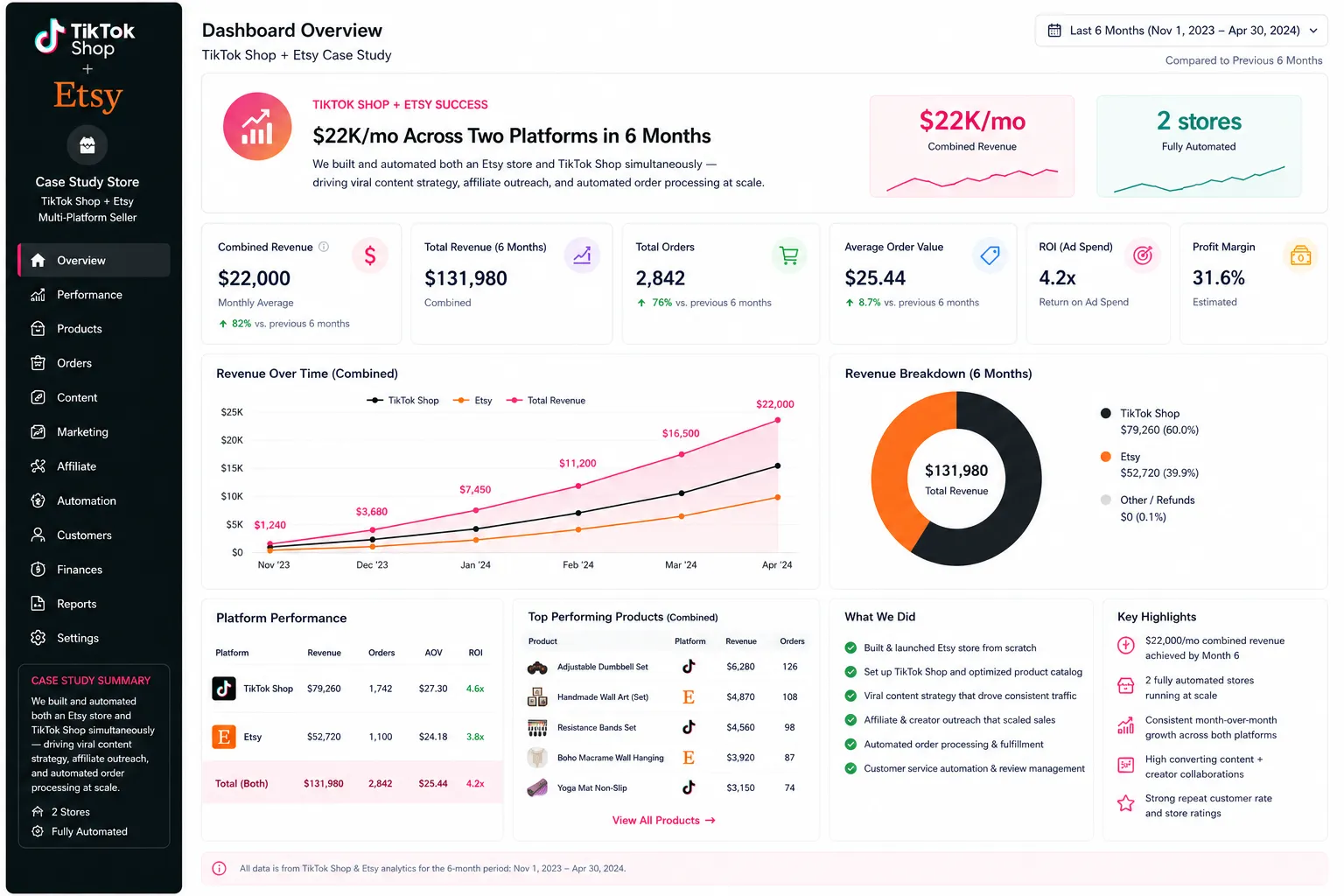This screenshot has width=1344, height=896.
Task: Click the TikTok Shop logo in sidebar
Action: 85,38
